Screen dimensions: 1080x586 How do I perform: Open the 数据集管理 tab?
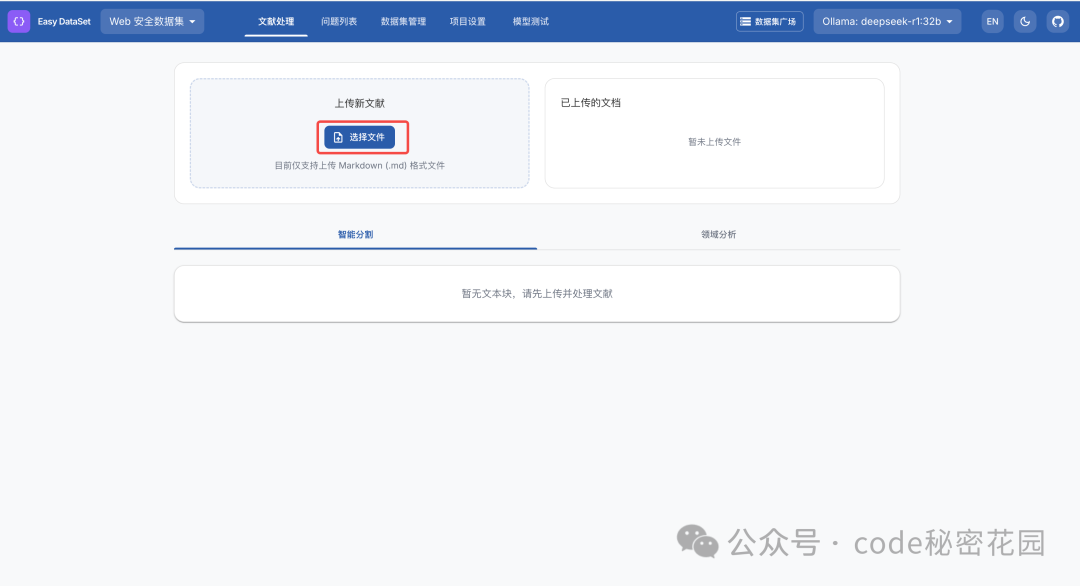tap(404, 21)
